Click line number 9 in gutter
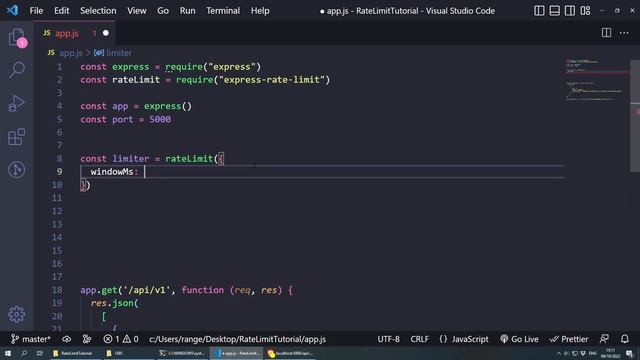Image resolution: width=640 pixels, height=360 pixels. (59, 172)
